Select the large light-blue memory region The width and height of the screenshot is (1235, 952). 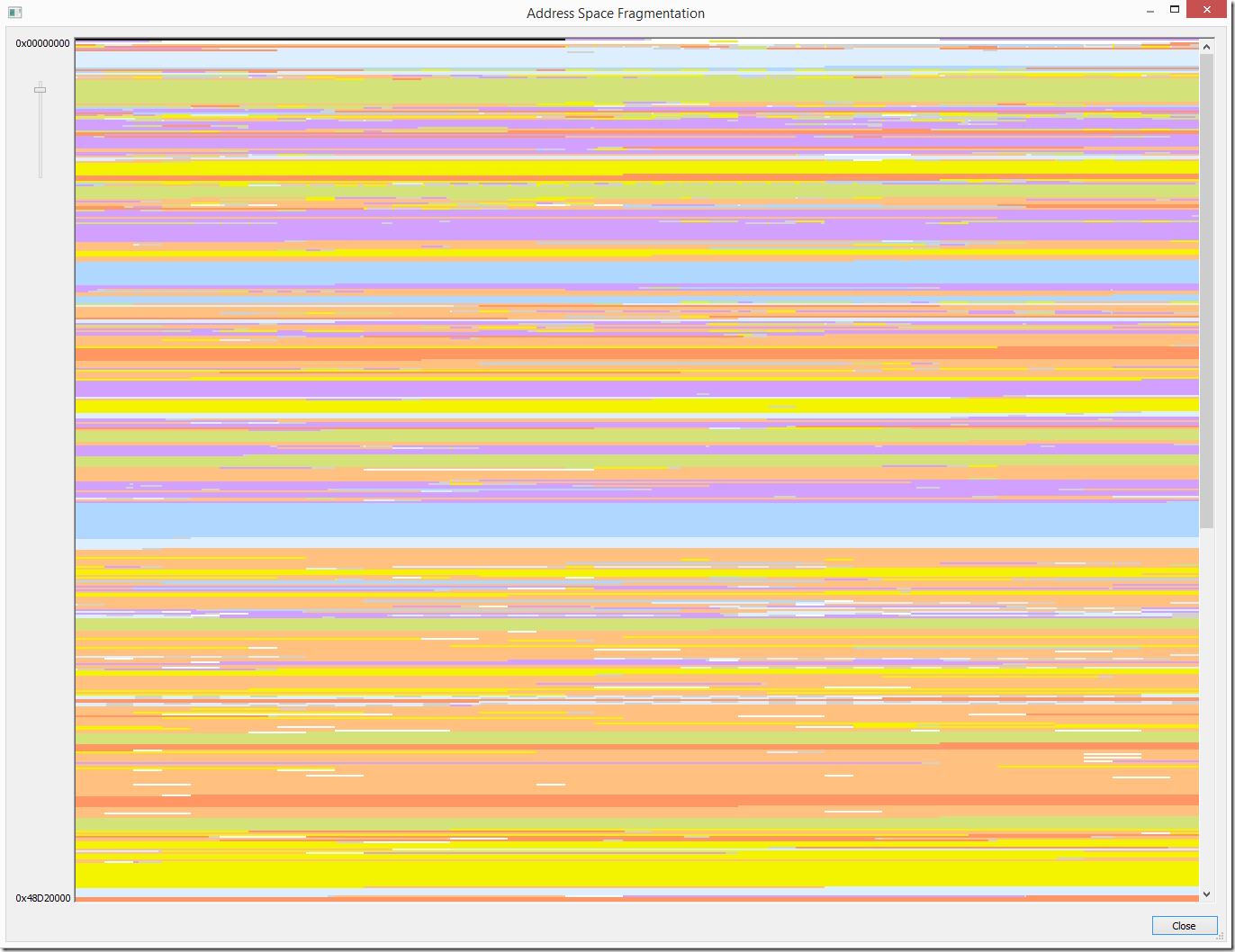540,522
